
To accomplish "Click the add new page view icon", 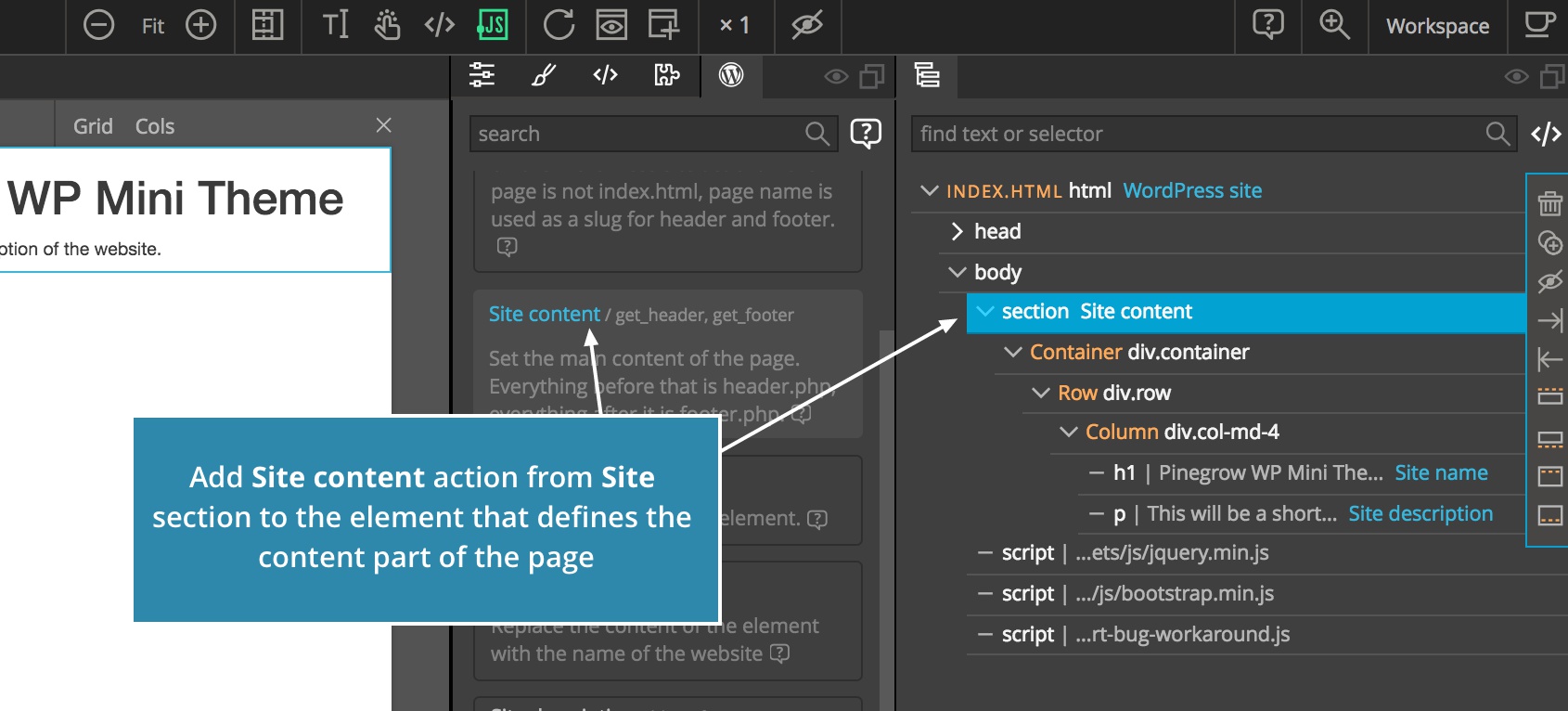I will [x=663, y=25].
